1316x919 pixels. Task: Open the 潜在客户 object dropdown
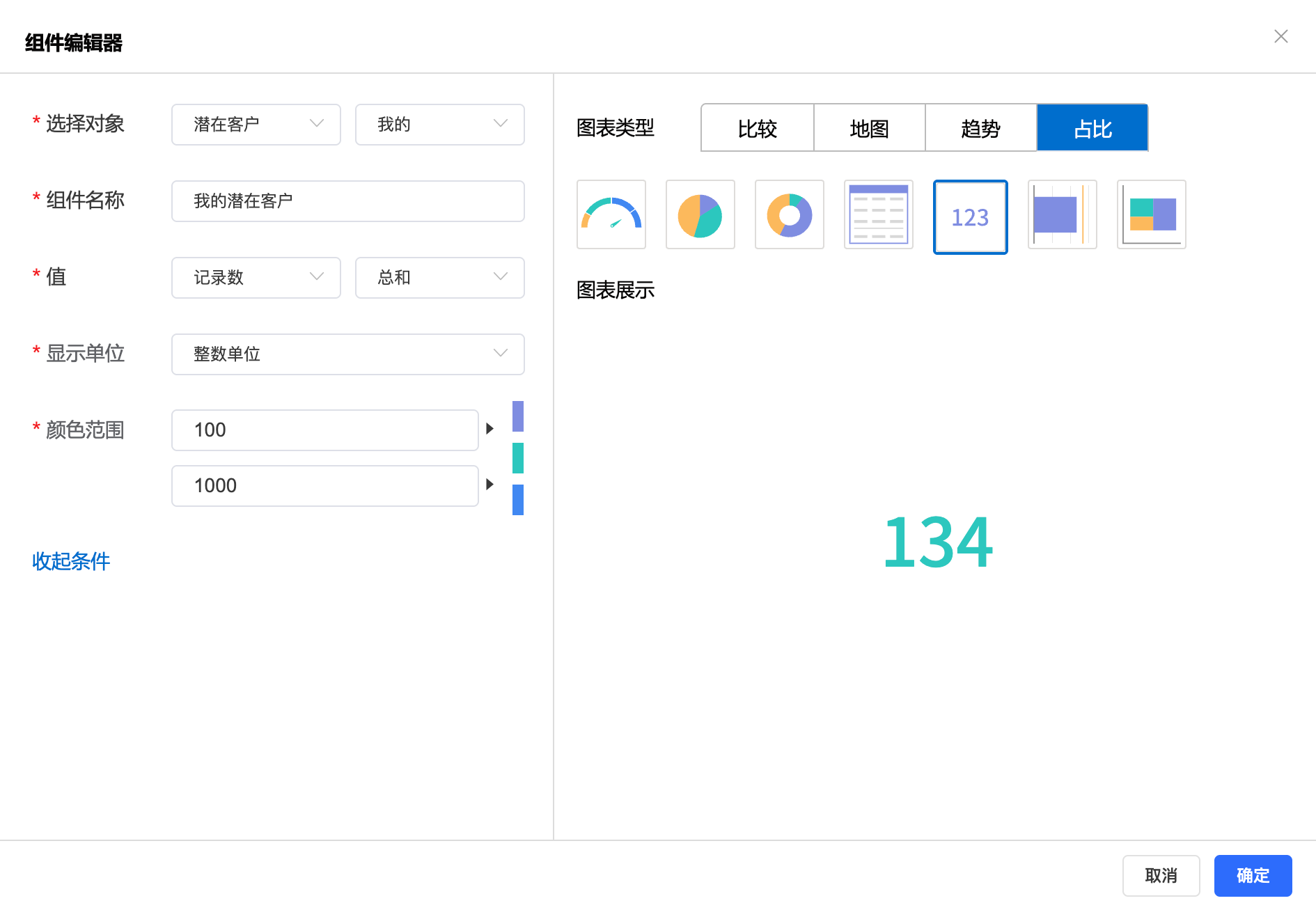[256, 125]
